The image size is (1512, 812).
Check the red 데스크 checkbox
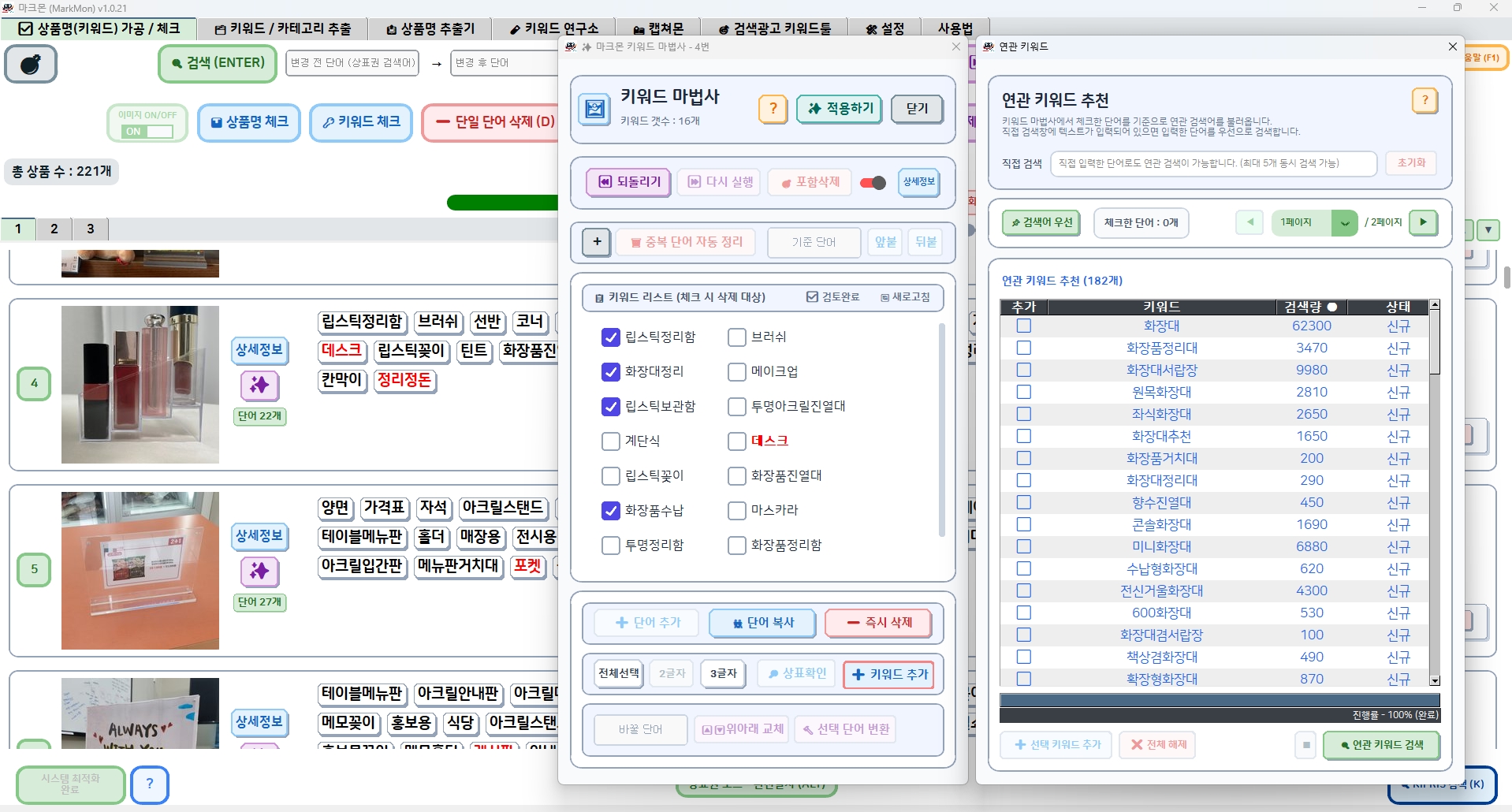click(x=736, y=441)
